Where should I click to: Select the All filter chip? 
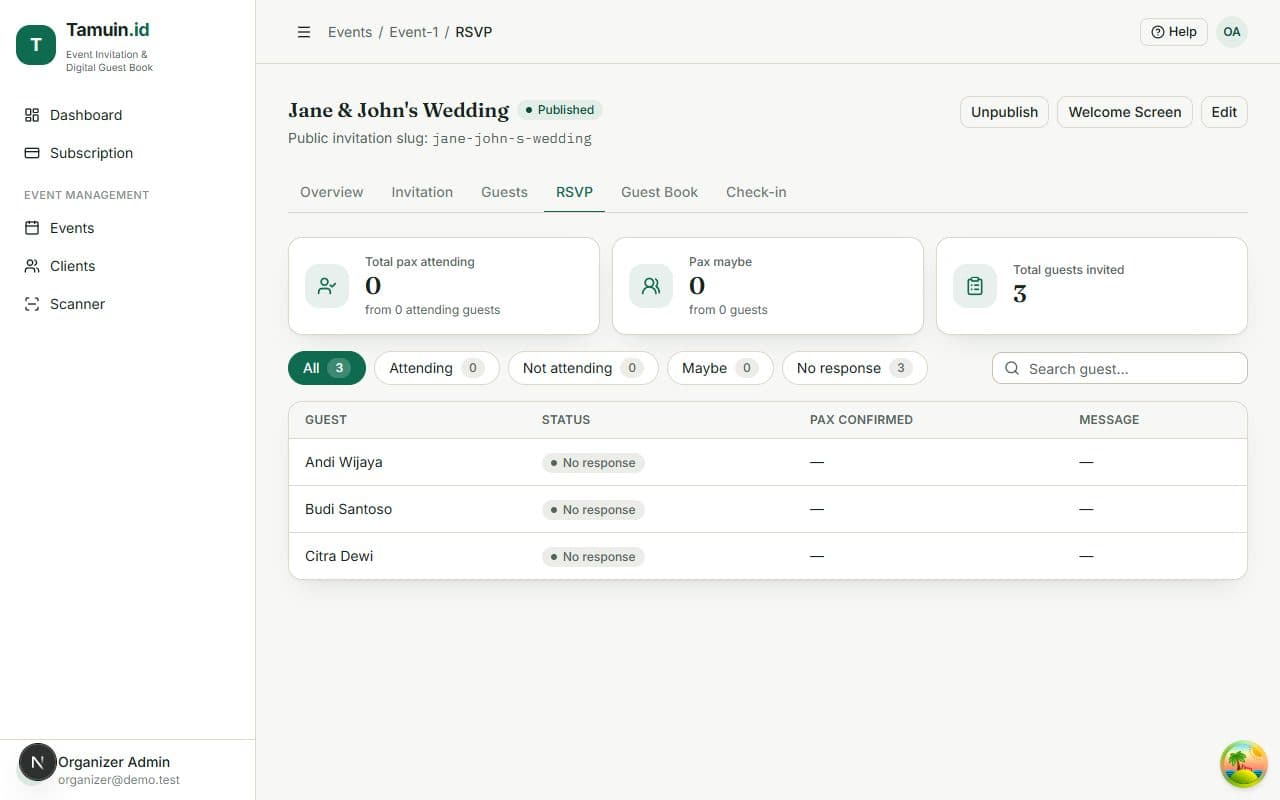[x=327, y=368]
